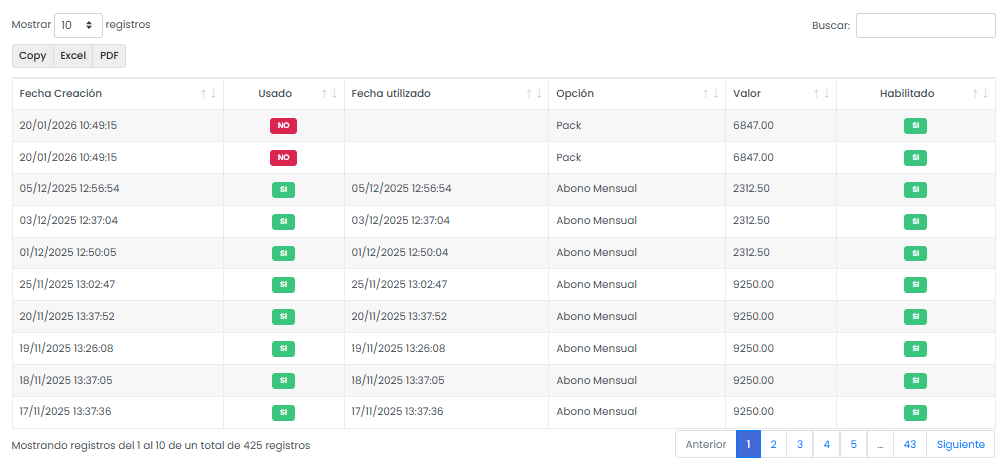The width and height of the screenshot is (1001, 467).
Task: Export the table with the PDF button
Action: point(109,56)
